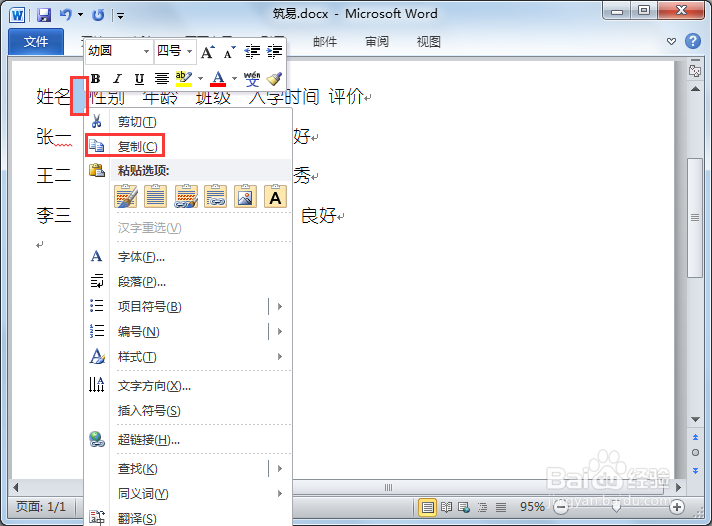Image resolution: width=712 pixels, height=526 pixels.
Task: Switch to Print Layout view
Action: pos(427,507)
